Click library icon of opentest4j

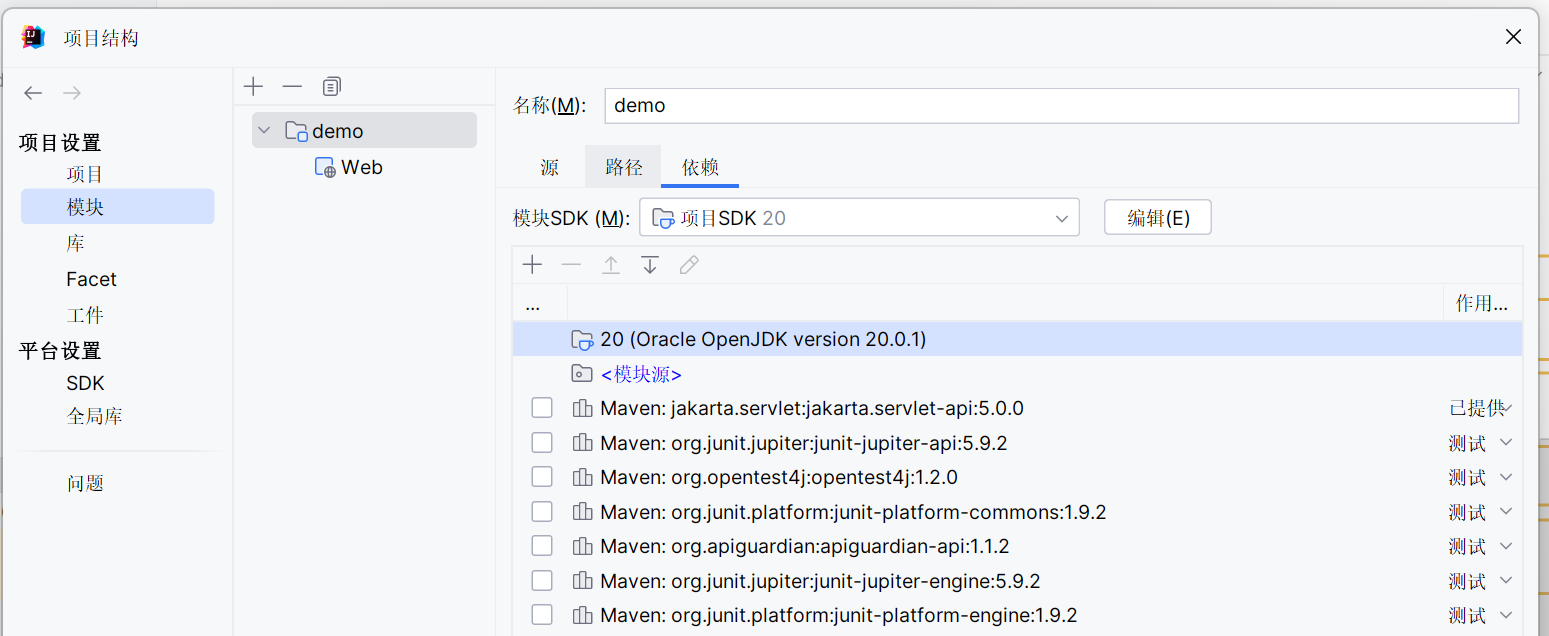click(582, 478)
